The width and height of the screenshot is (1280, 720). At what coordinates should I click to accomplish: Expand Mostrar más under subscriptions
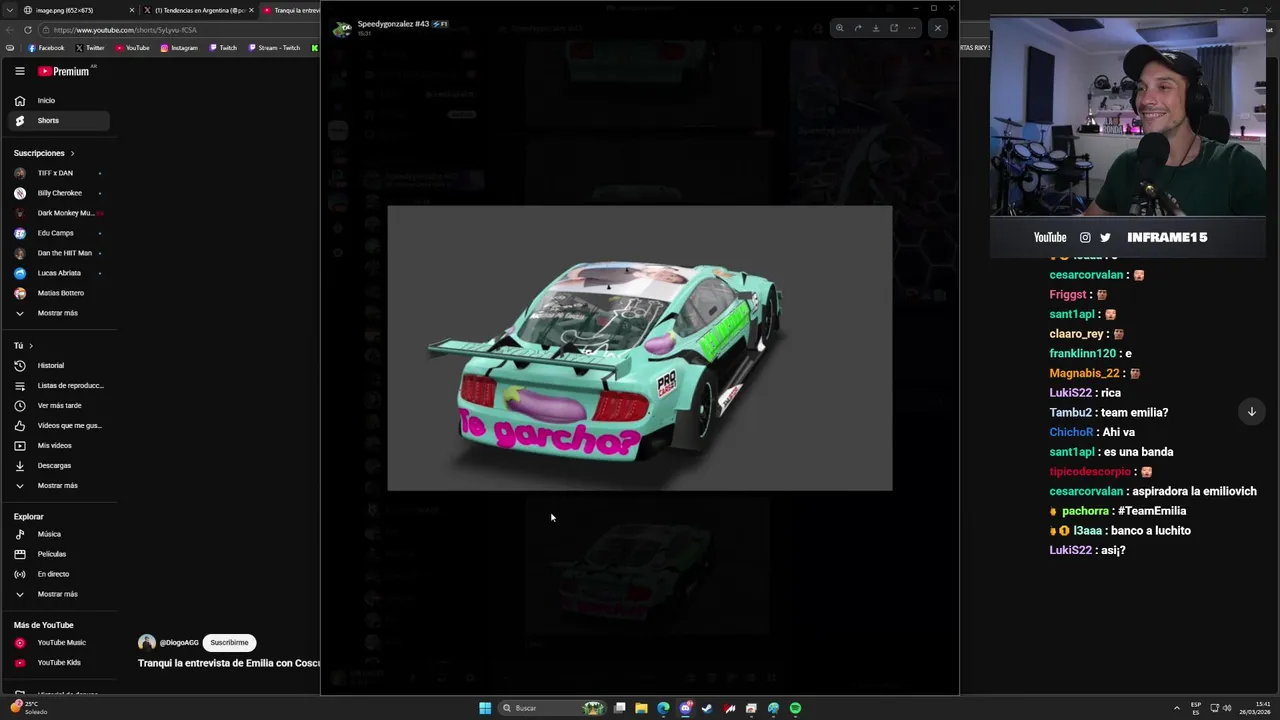58,313
